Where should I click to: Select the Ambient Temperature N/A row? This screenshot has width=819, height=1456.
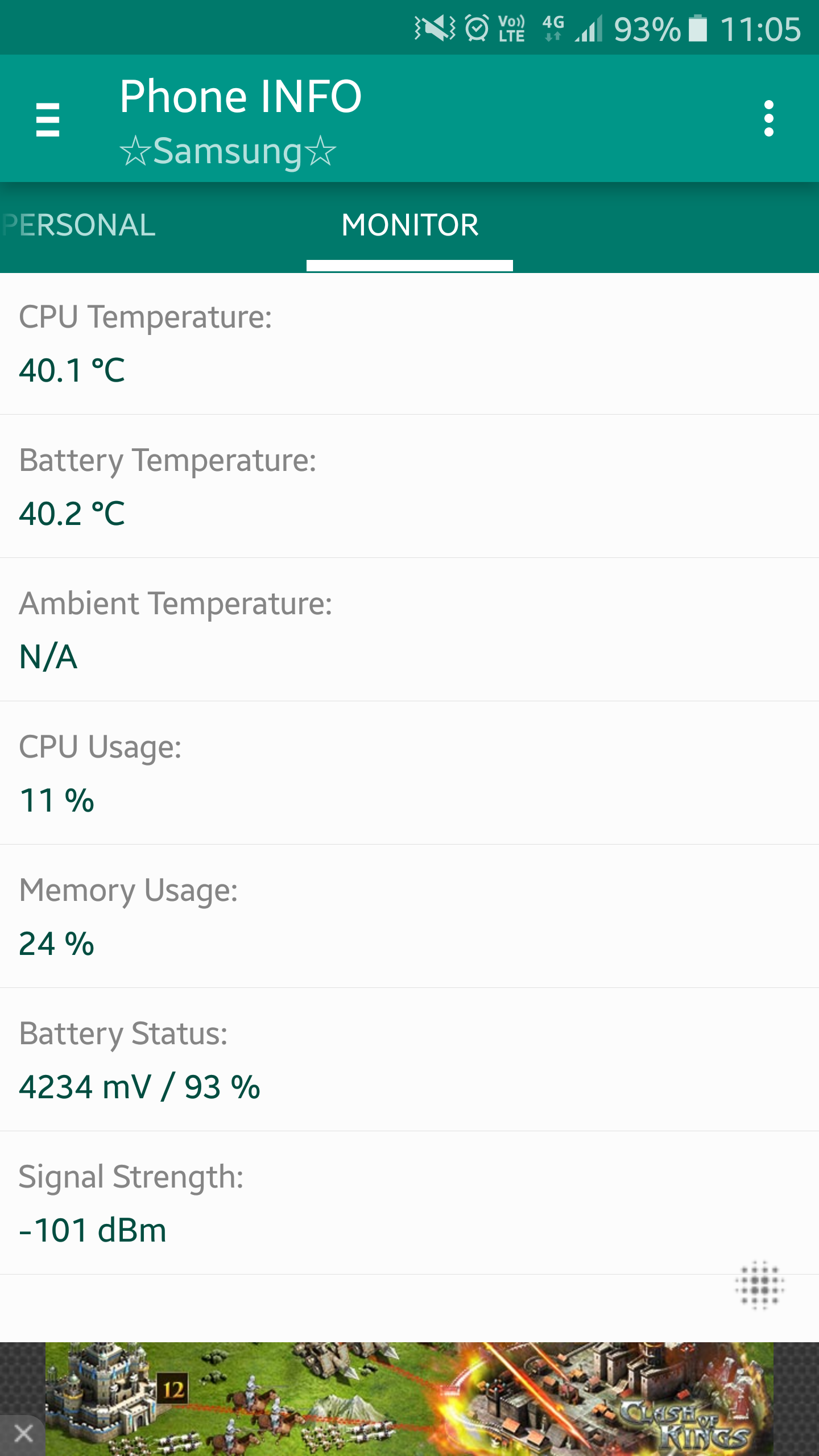click(409, 630)
